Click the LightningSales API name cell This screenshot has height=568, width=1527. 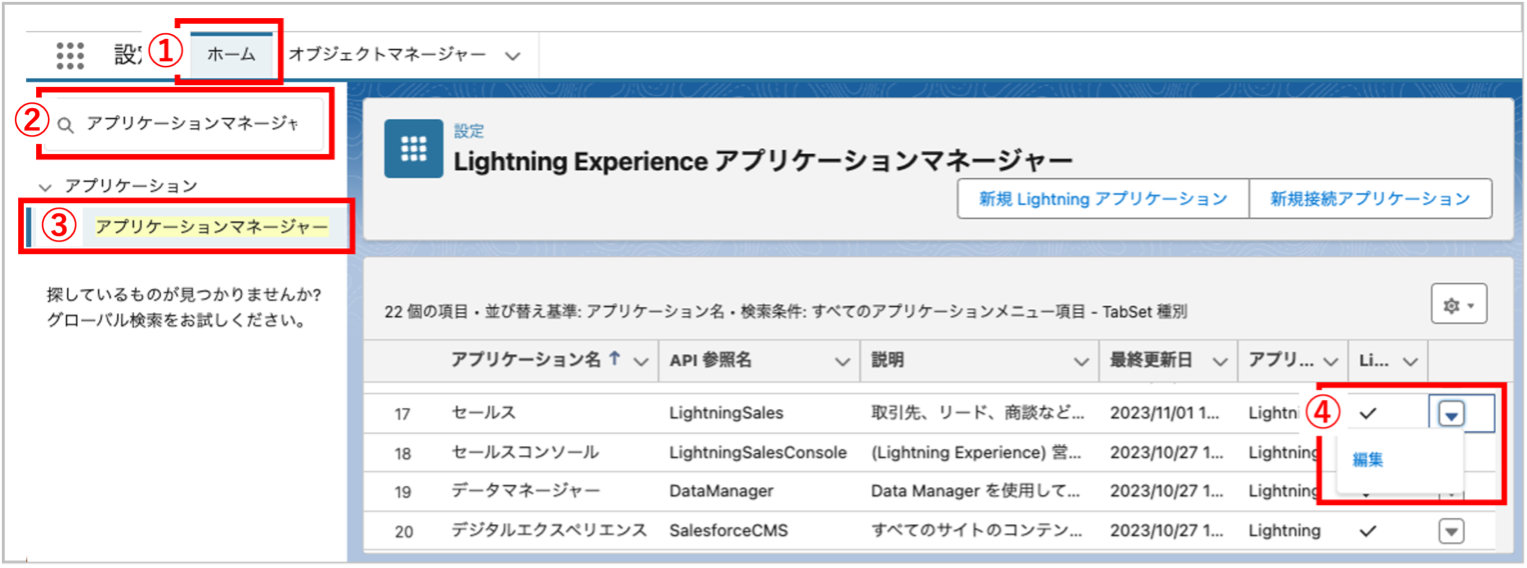(726, 413)
